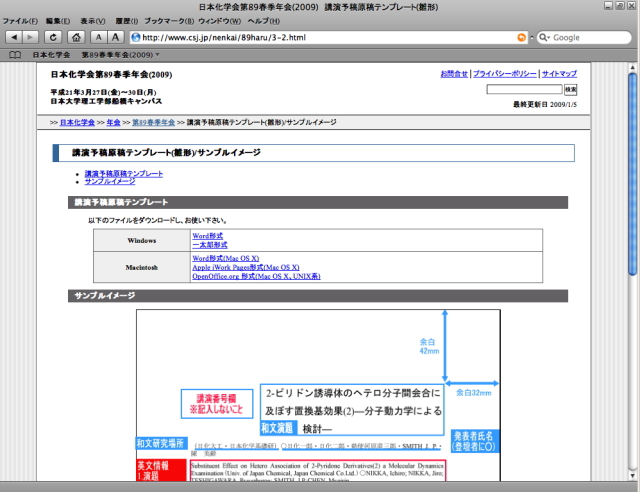Open the 表示(V) menu
Viewport: 640px width, 492px height.
92,21
